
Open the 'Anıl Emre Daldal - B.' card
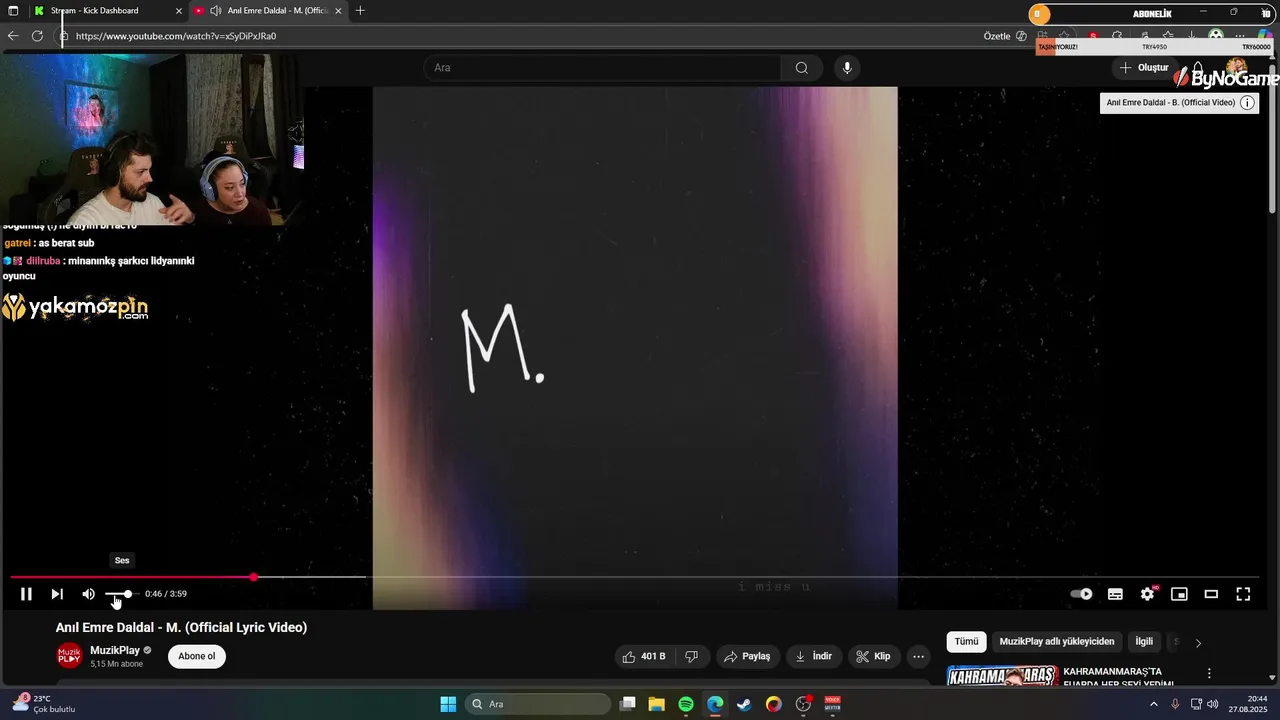1170,103
